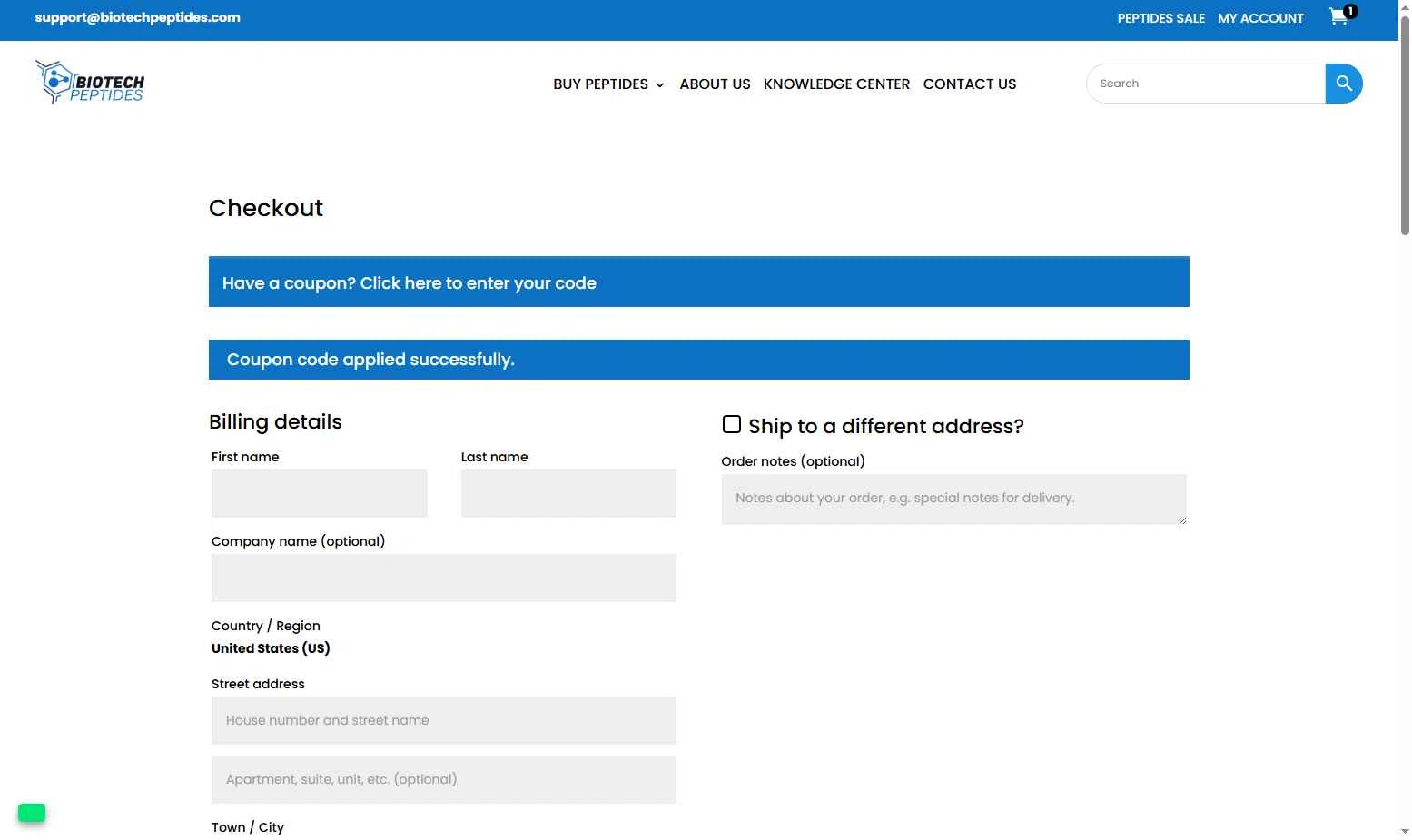The image size is (1412, 840).
Task: Check Ship to a different address
Action: coord(732,424)
